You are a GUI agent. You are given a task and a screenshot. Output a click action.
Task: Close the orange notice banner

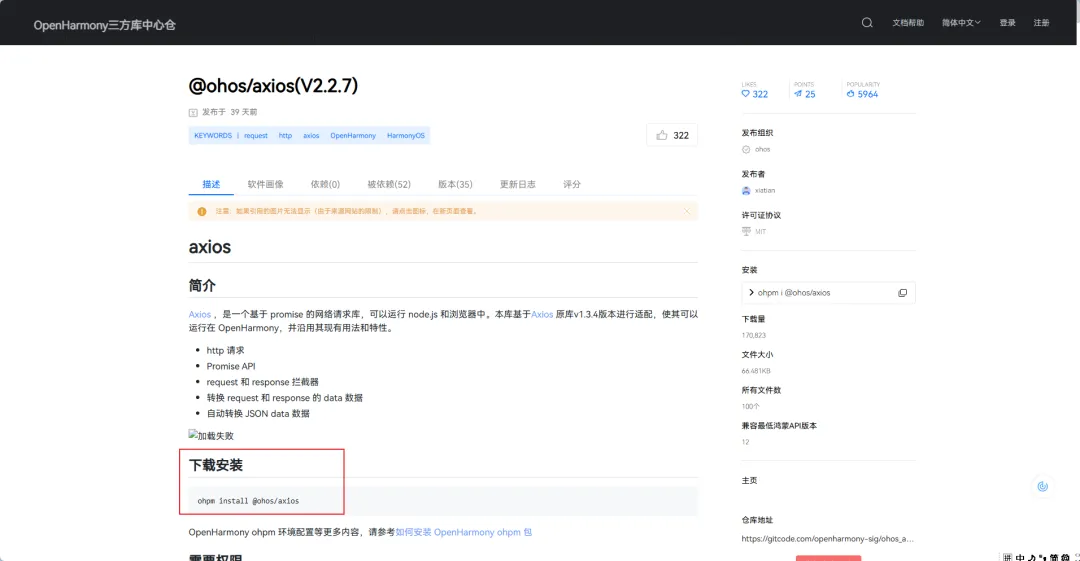[x=687, y=211]
